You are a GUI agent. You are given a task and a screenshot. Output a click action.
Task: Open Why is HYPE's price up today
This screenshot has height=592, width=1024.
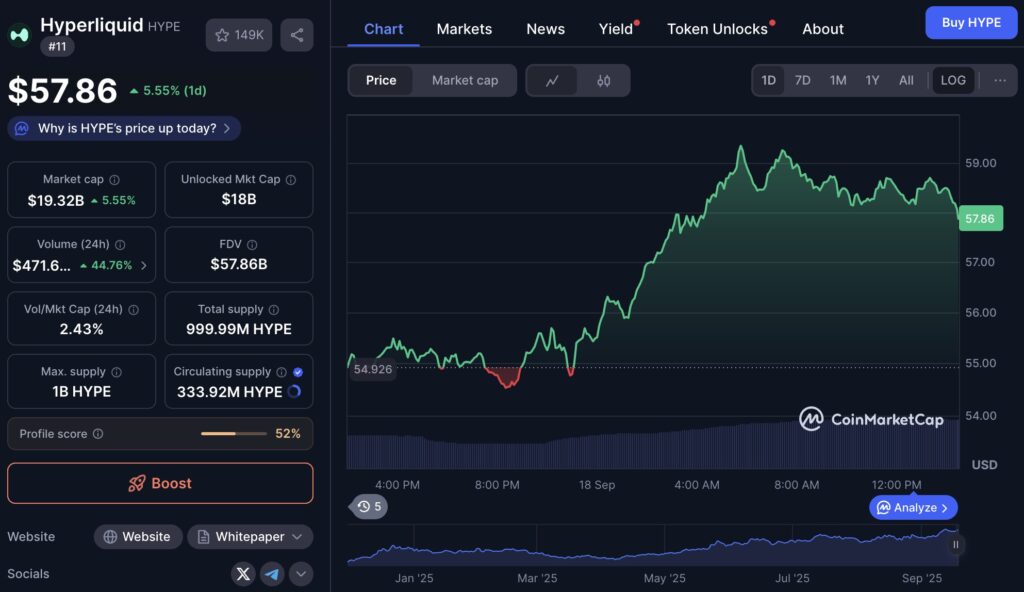[124, 128]
